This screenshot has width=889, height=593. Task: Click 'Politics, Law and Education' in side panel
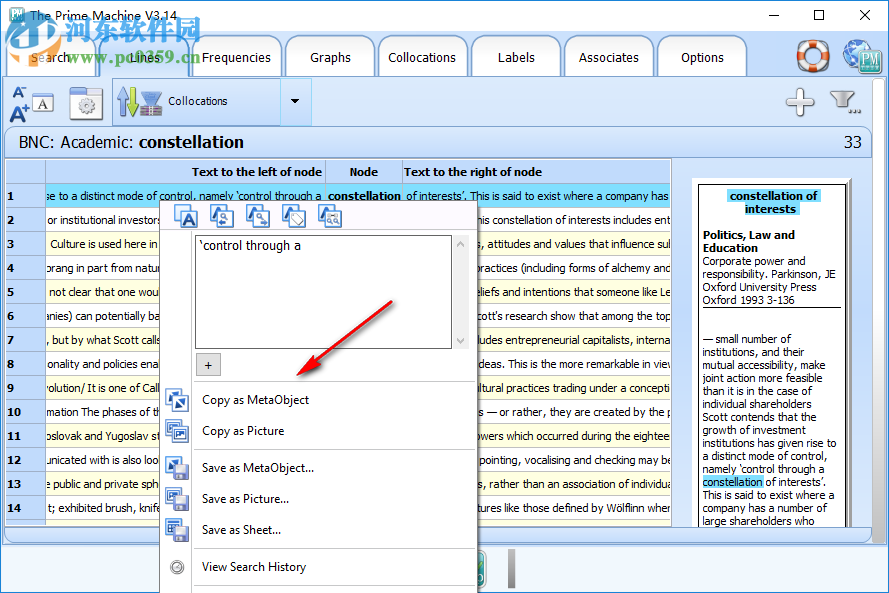click(748, 242)
